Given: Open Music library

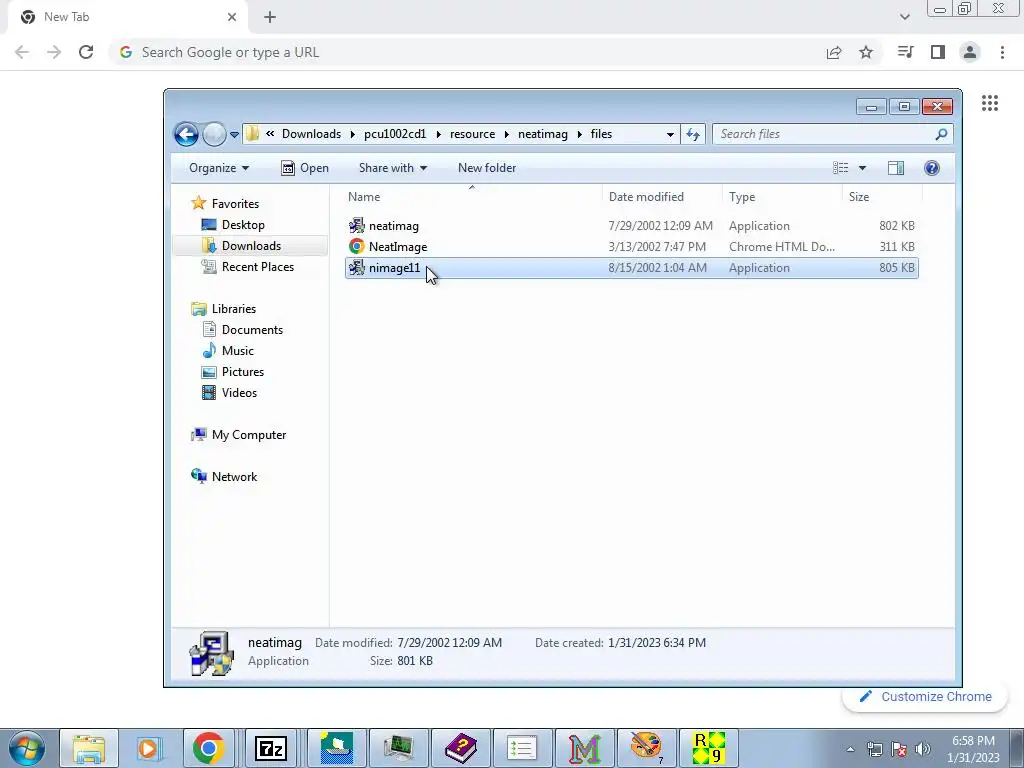Looking at the screenshot, I should click(x=228, y=351).
